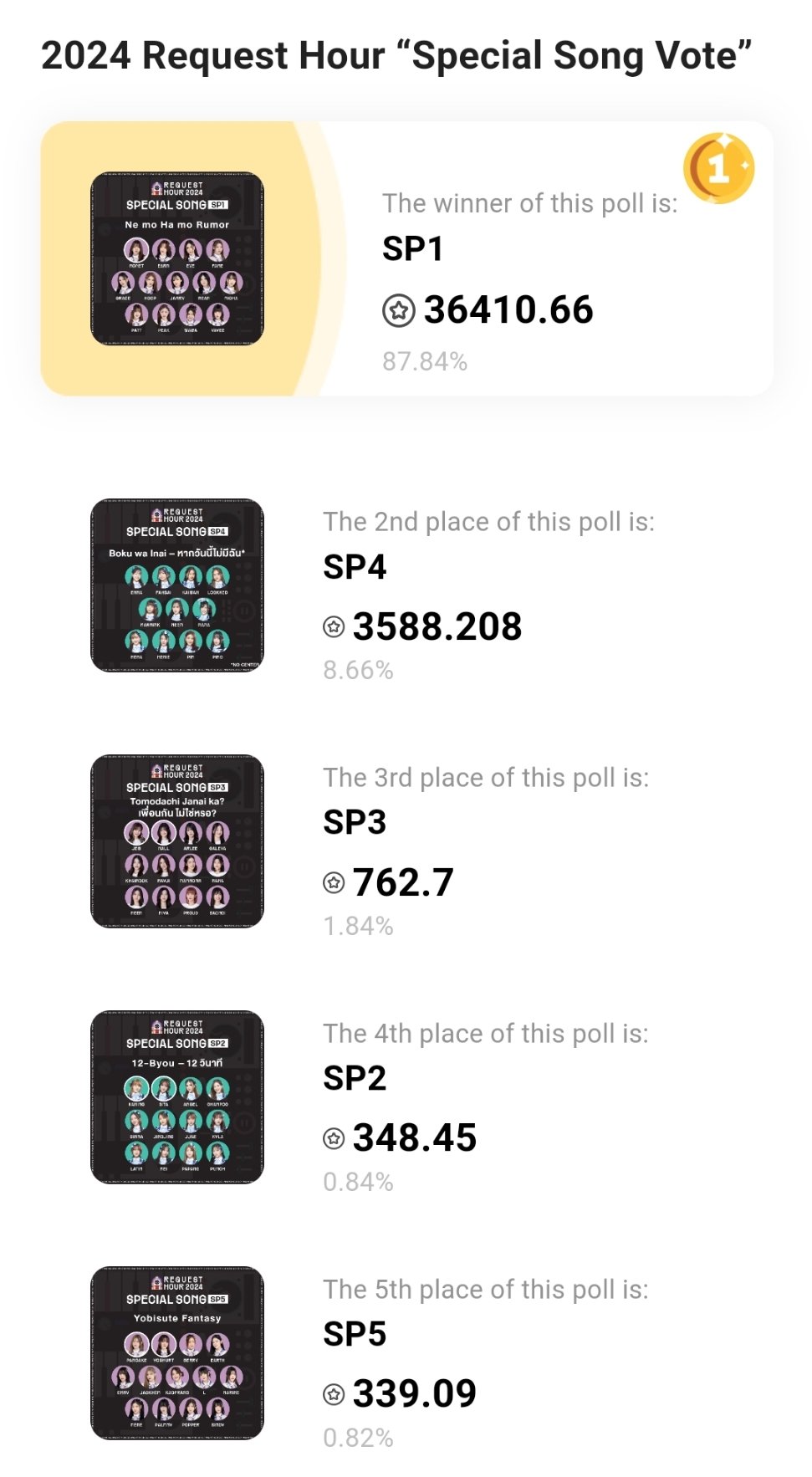Screen dimensions: 812x1477
Task: Open the SP3 Tomodachi Janai ka thumbnail
Action: click(x=177, y=841)
